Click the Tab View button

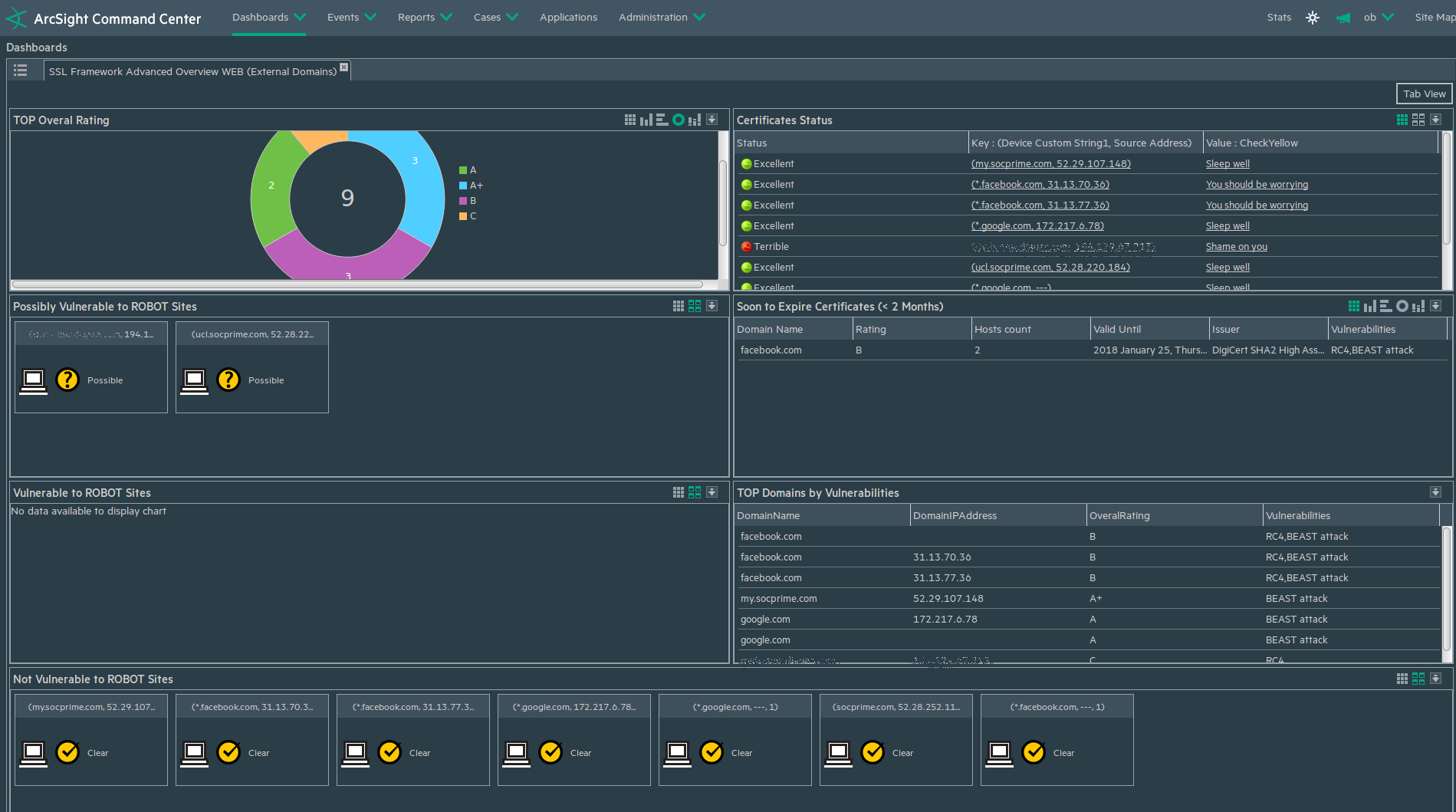tap(1424, 94)
